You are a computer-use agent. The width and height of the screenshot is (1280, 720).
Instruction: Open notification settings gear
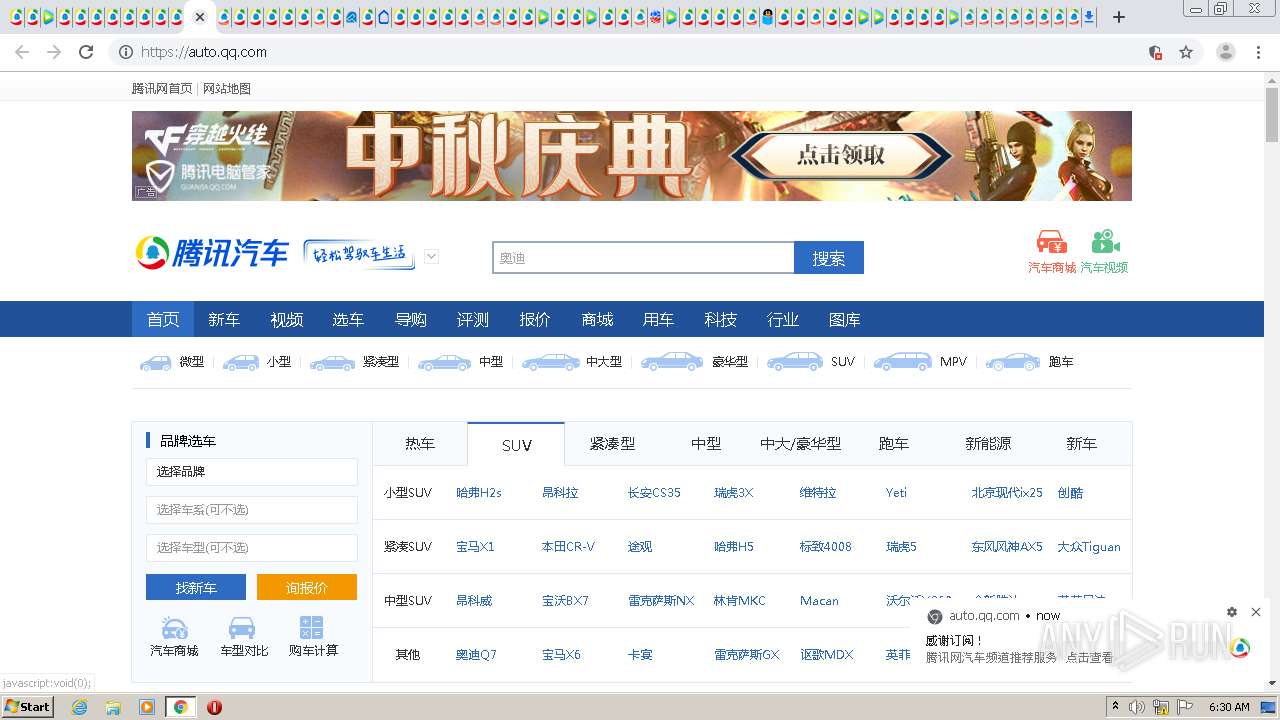1232,612
